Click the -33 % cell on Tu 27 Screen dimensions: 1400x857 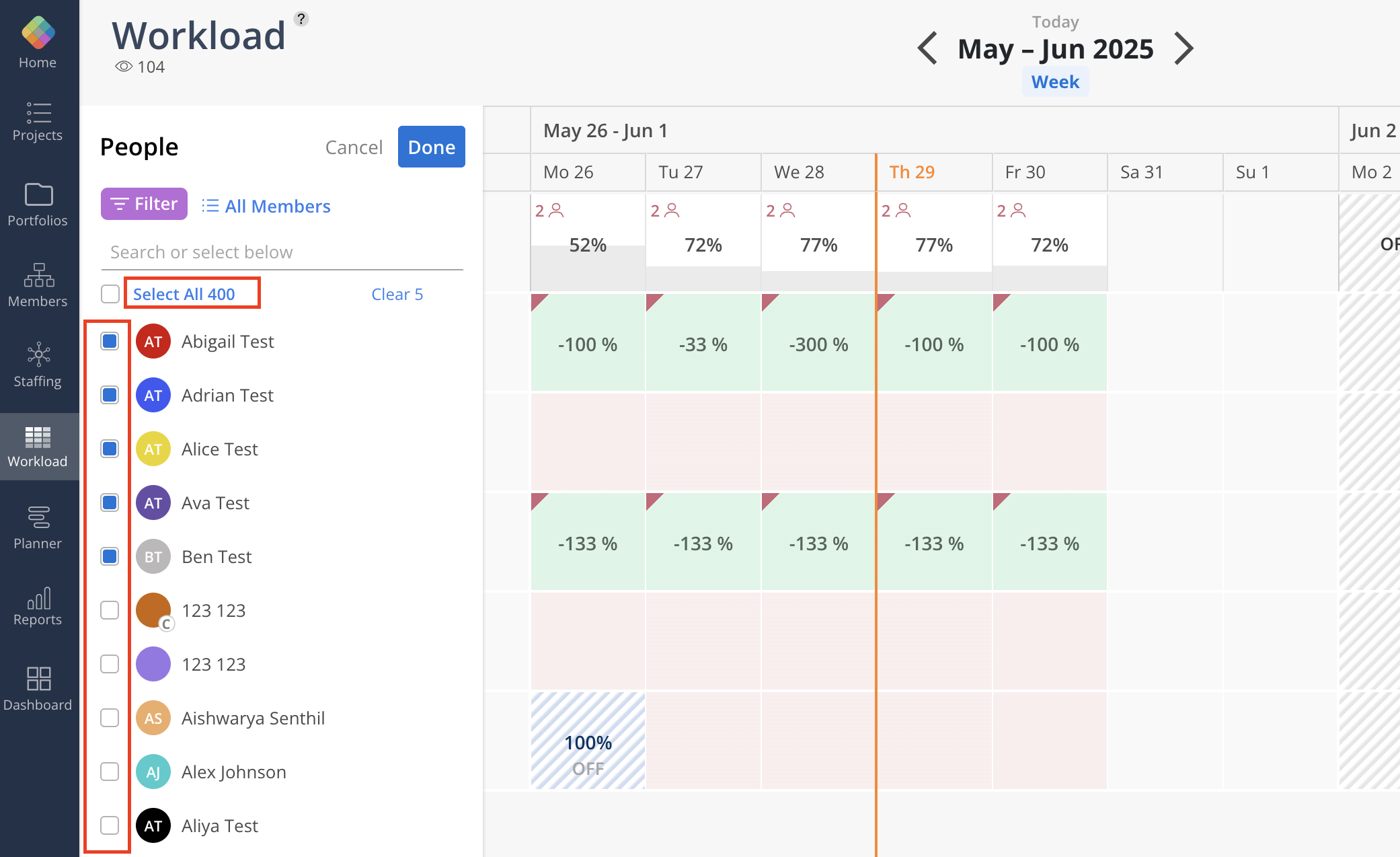point(703,342)
